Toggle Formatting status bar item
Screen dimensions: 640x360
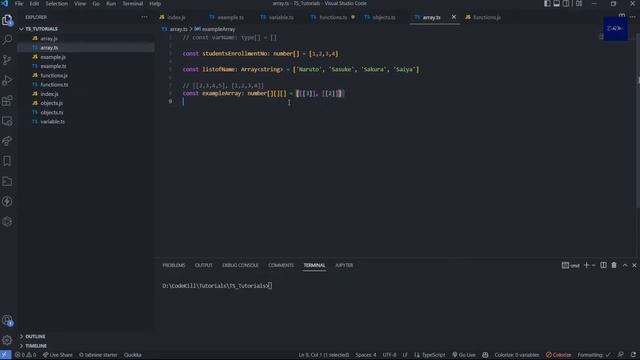[x=594, y=355]
